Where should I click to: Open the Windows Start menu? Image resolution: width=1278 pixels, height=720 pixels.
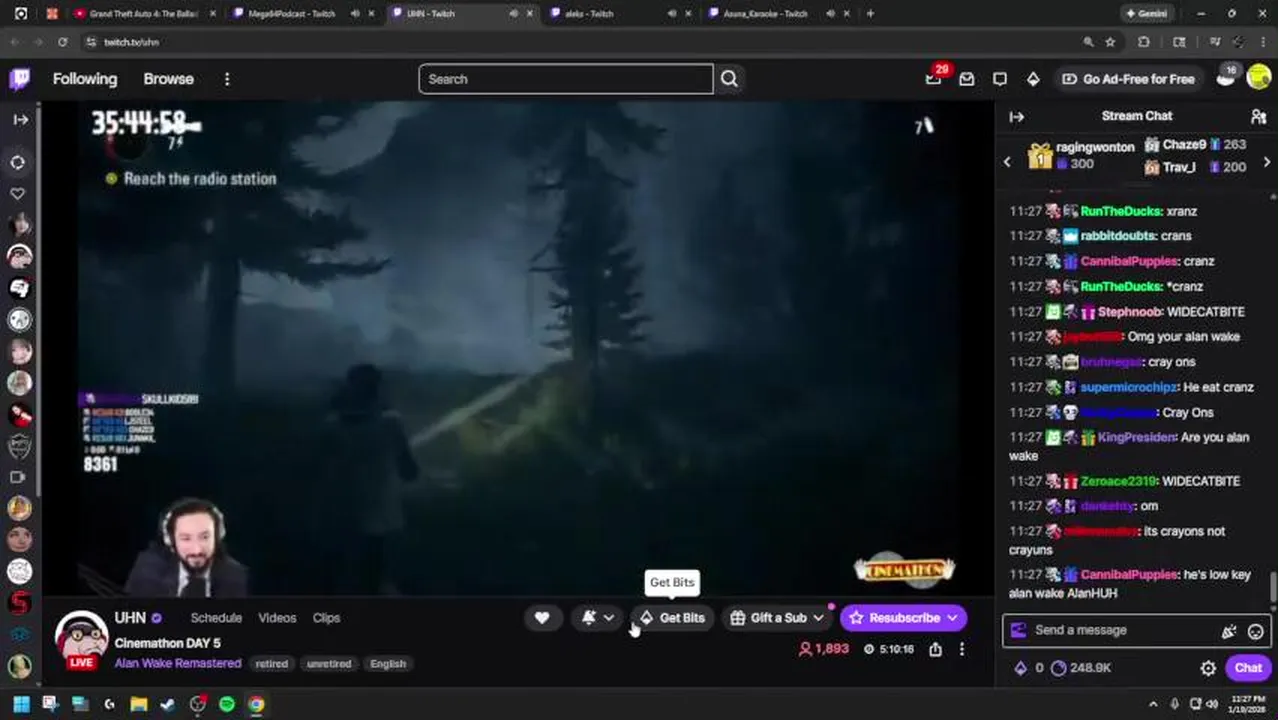point(21,704)
